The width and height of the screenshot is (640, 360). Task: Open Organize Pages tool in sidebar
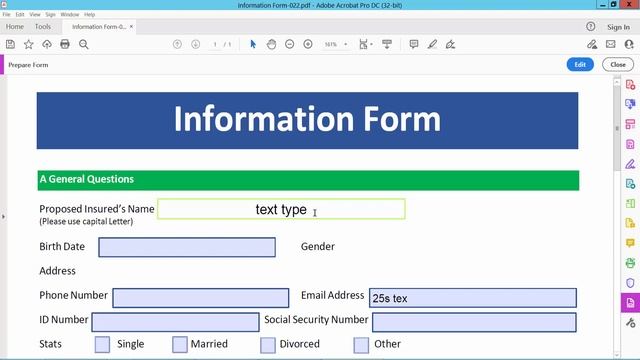click(630, 124)
